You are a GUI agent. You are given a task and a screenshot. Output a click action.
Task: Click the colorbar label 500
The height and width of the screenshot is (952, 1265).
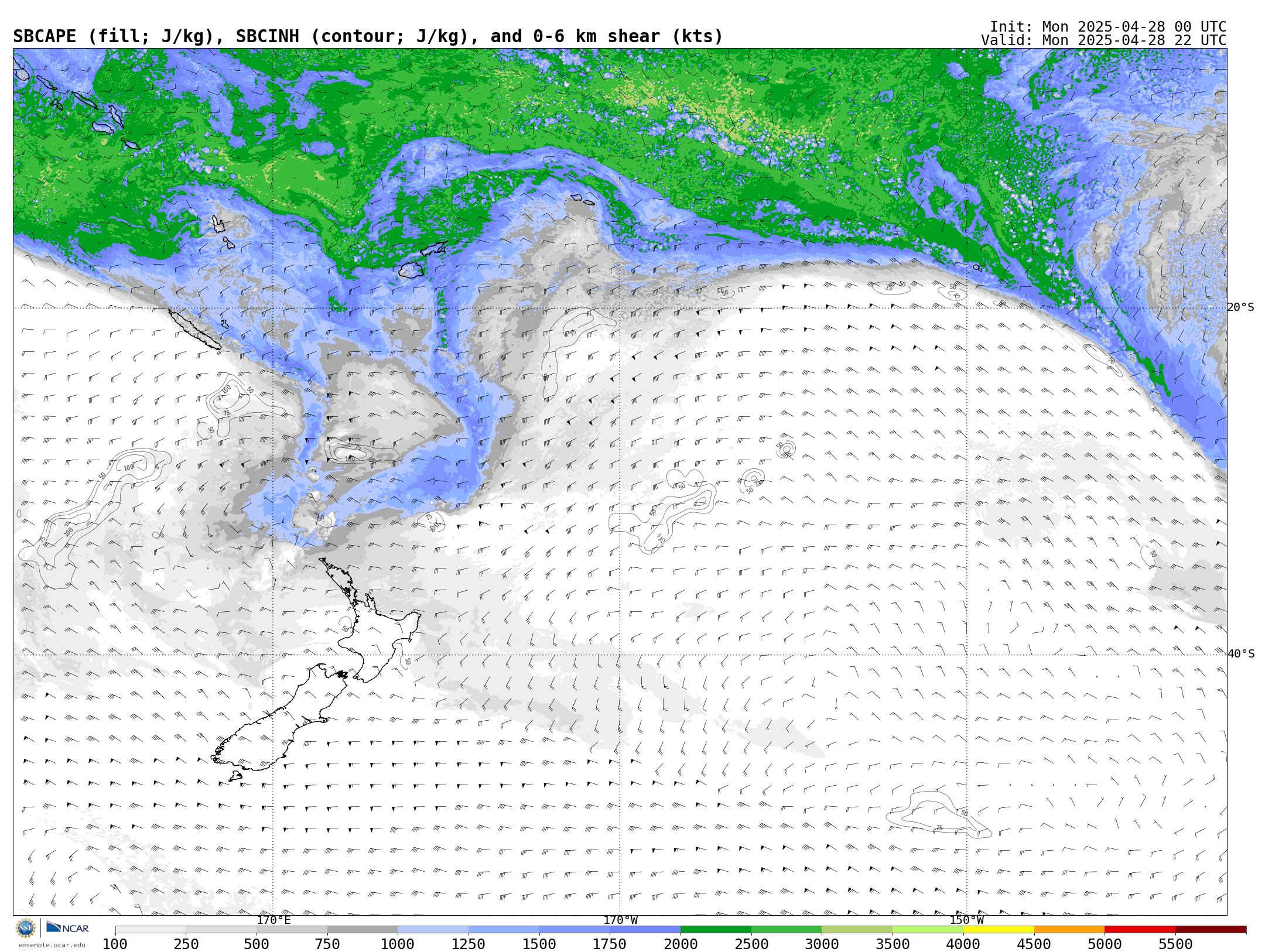pyautogui.click(x=257, y=944)
